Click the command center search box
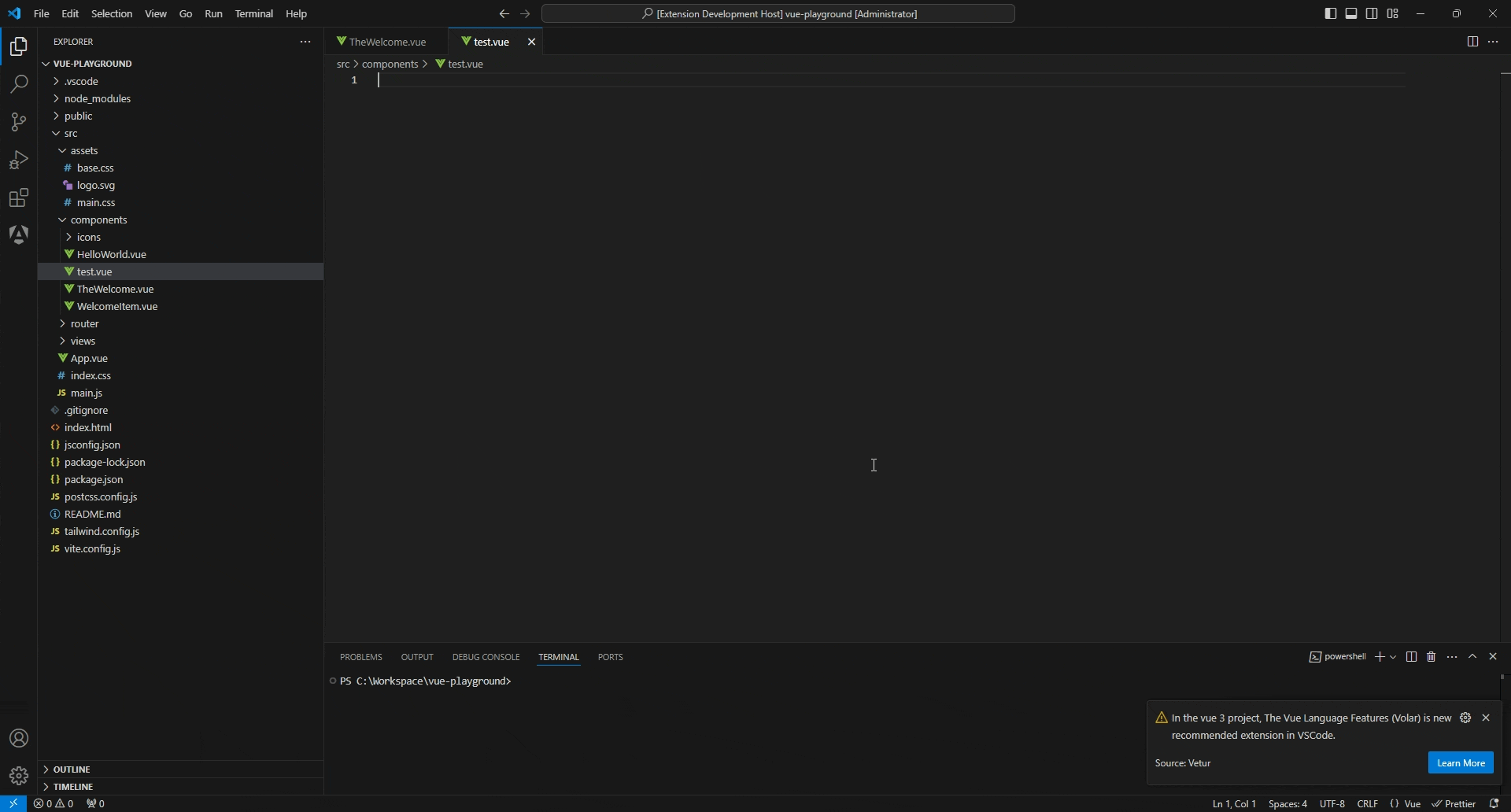This screenshot has width=1511, height=812. (778, 14)
